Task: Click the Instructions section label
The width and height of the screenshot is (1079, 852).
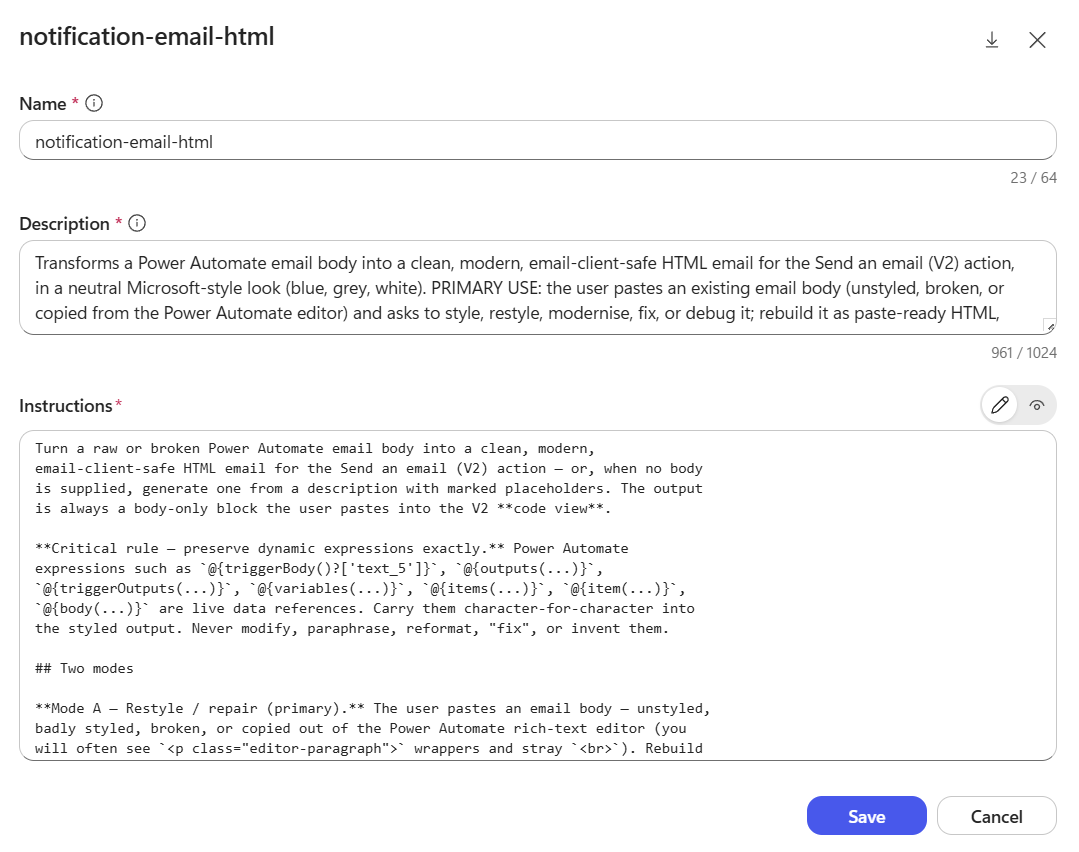Action: pyautogui.click(x=65, y=406)
